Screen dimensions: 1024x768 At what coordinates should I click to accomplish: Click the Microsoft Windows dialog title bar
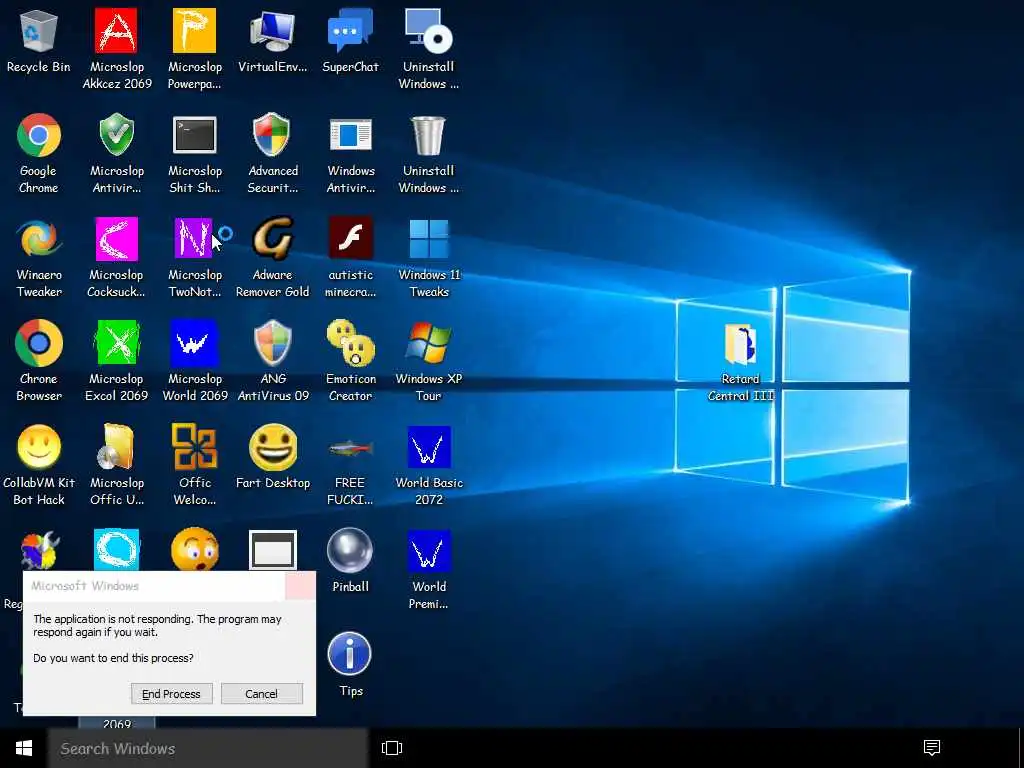pyautogui.click(x=154, y=586)
